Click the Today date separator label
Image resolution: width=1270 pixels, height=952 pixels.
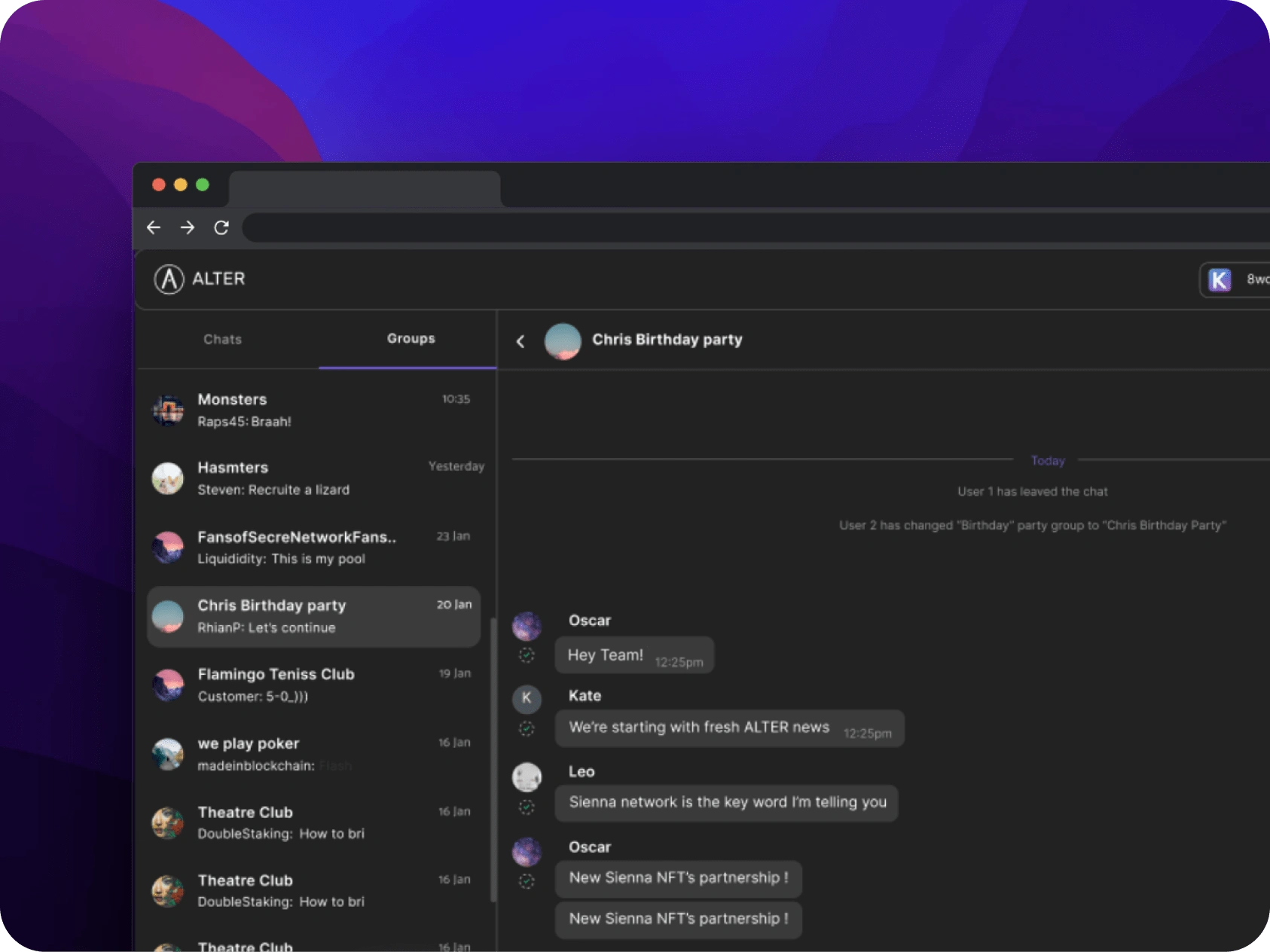pyautogui.click(x=1048, y=460)
